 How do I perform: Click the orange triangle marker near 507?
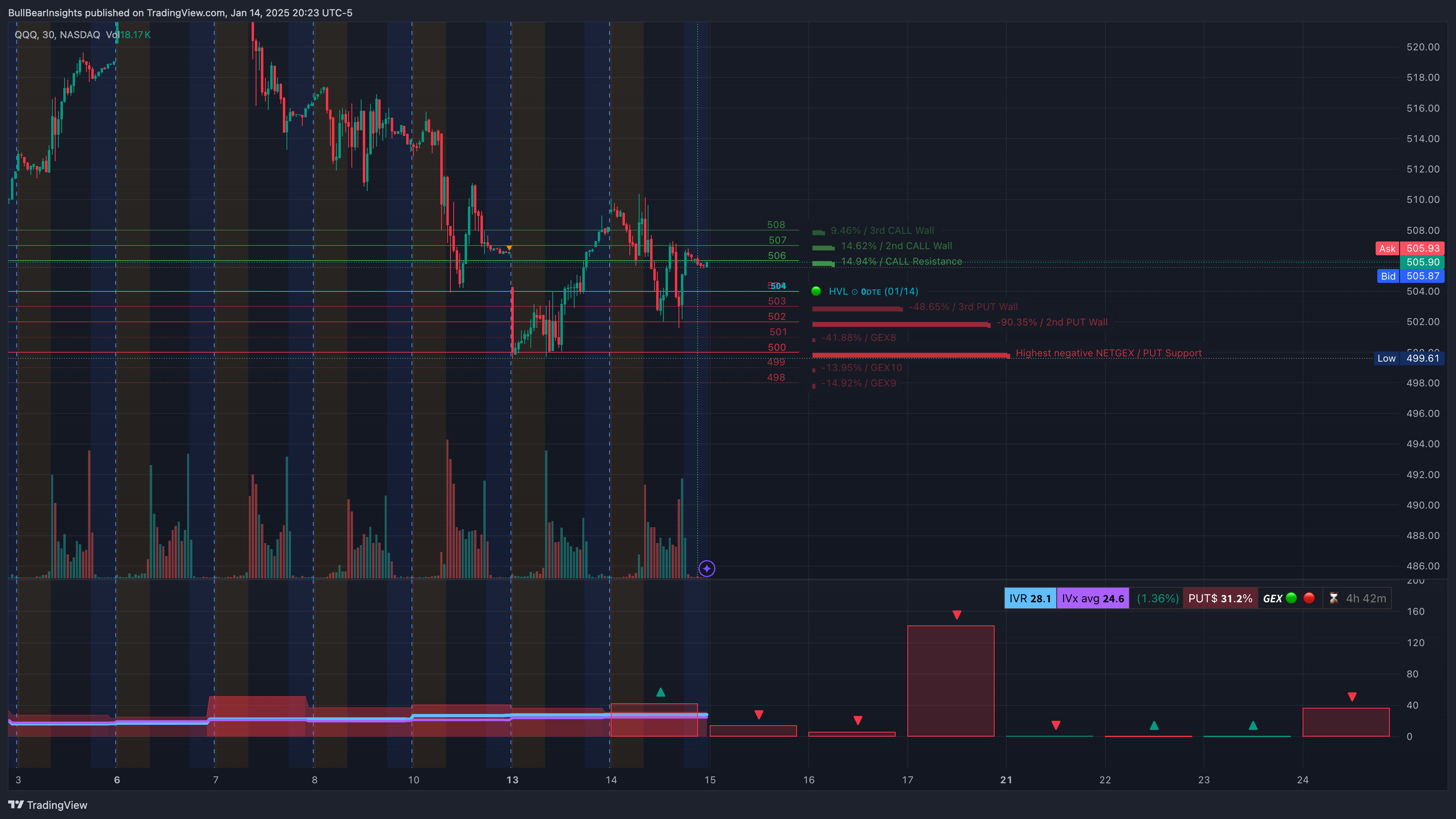tap(509, 248)
